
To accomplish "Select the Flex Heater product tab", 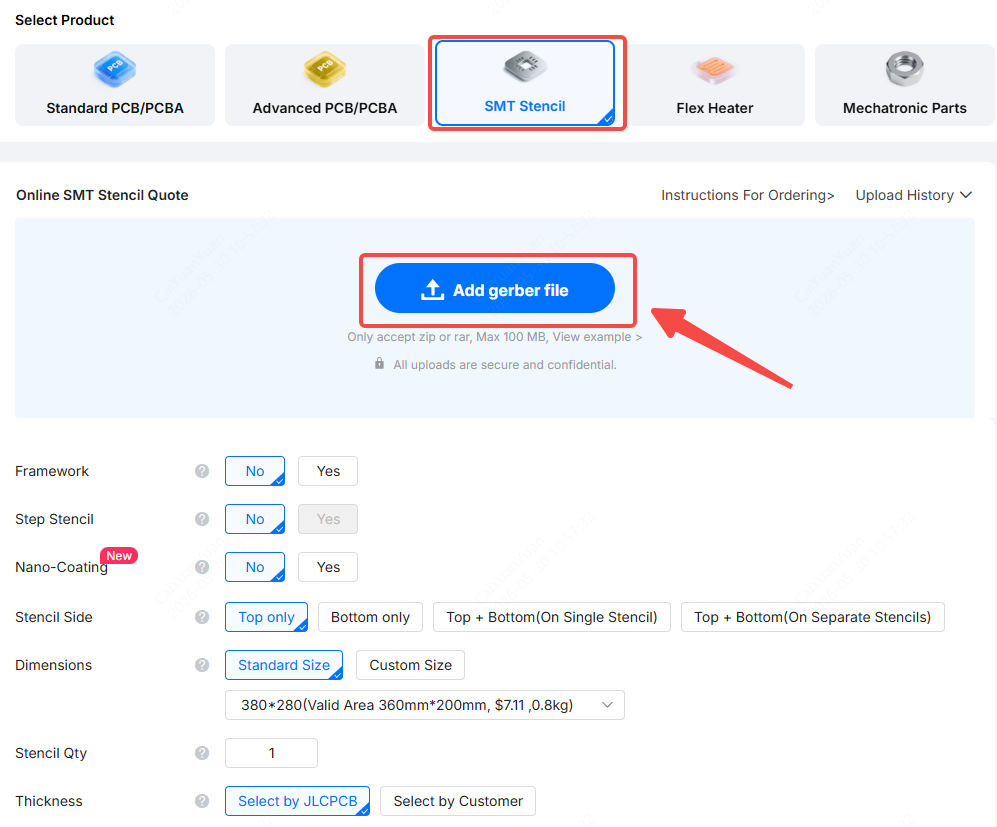I will pyautogui.click(x=715, y=85).
